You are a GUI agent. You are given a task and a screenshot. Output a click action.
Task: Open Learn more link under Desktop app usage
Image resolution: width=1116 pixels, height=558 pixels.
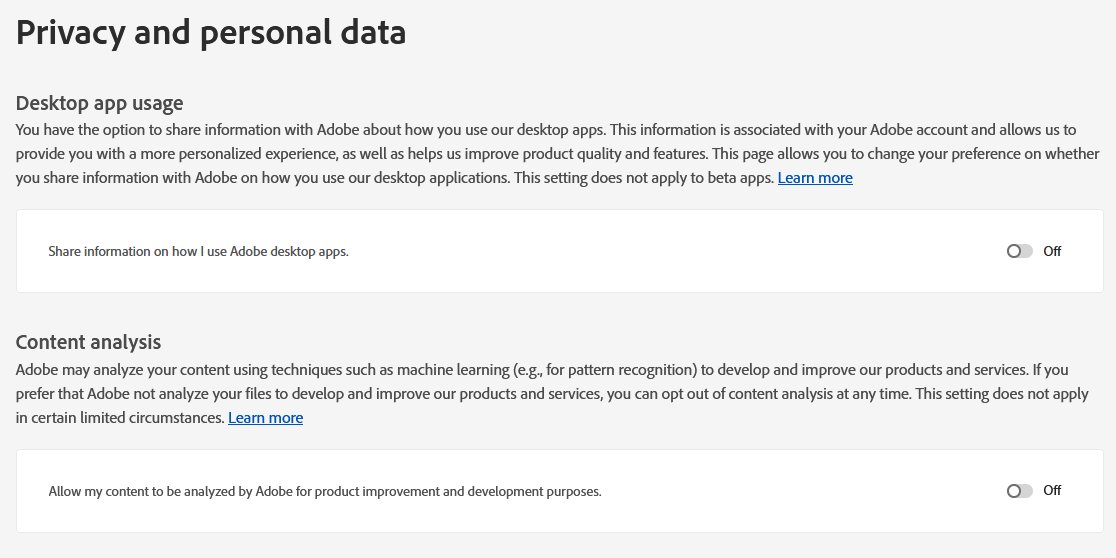point(815,178)
